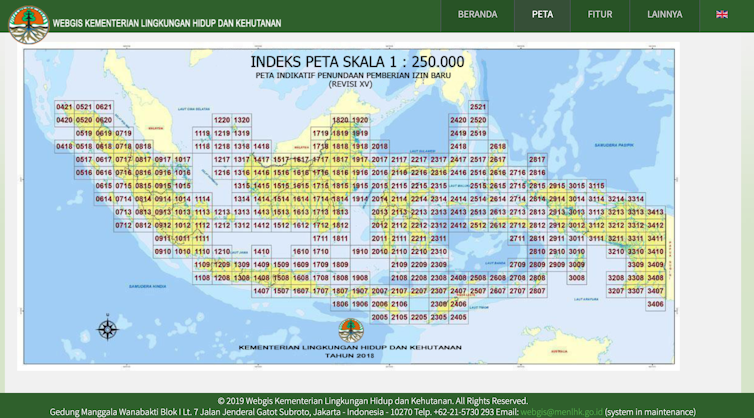
Task: Select map sheet 3008
Action: 577,278
